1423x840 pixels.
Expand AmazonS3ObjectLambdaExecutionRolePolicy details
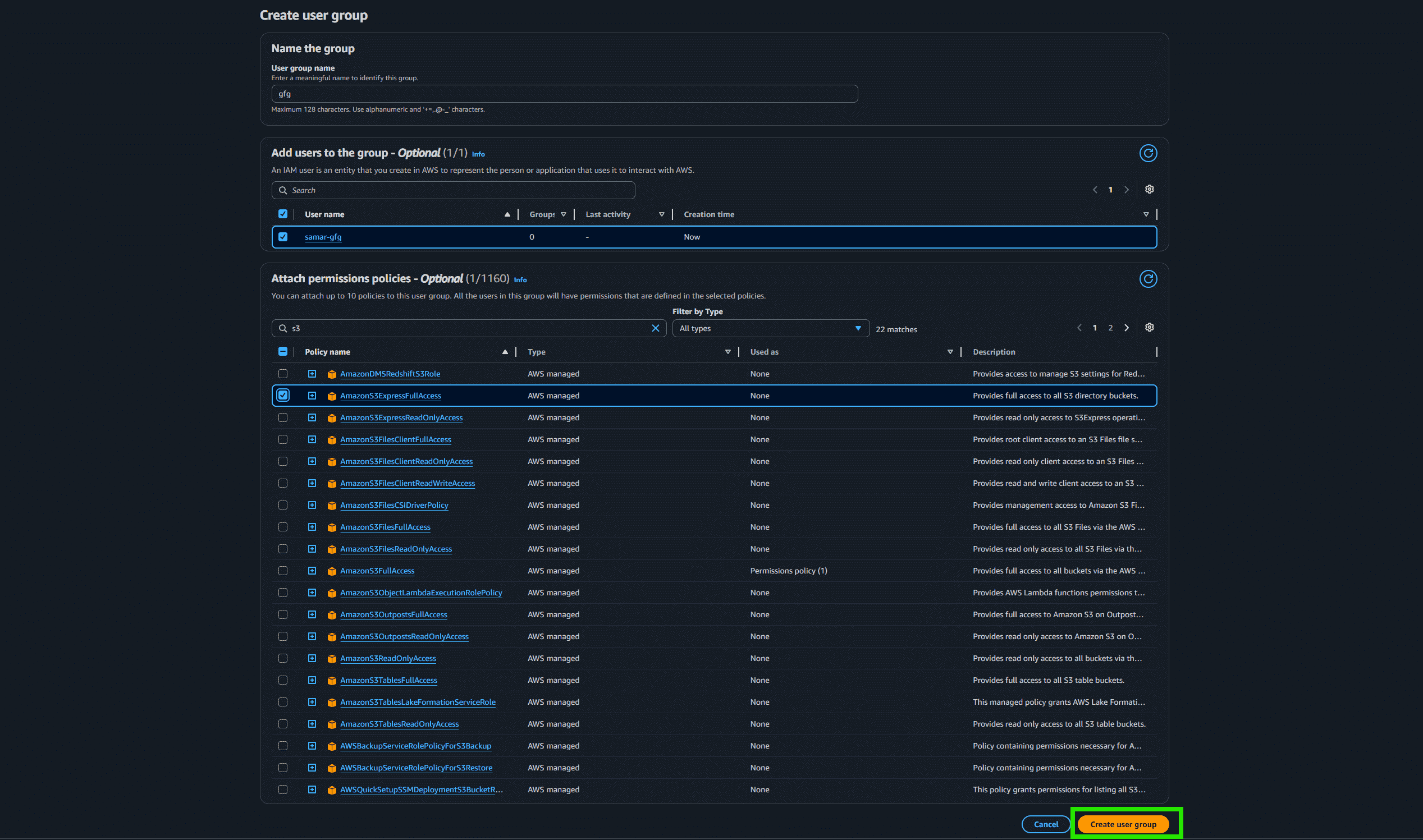[312, 593]
